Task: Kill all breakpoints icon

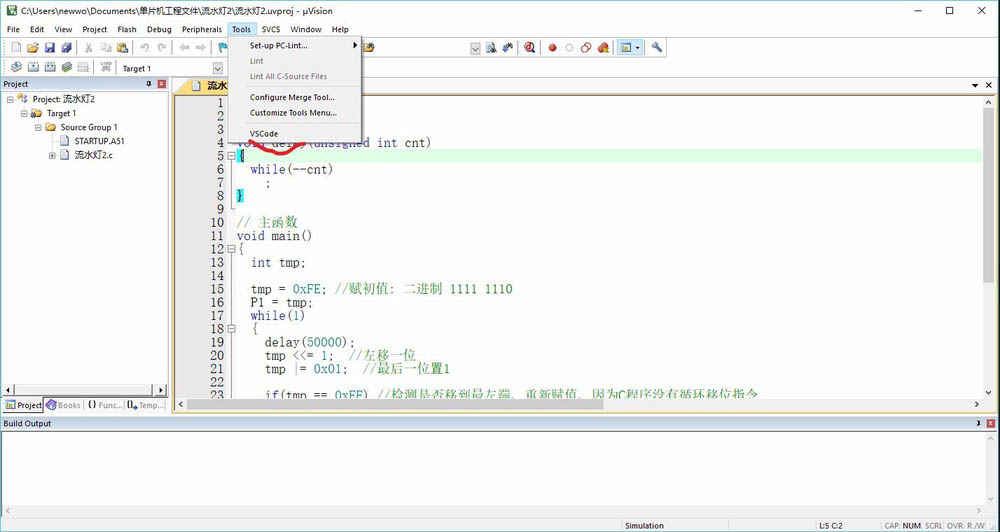Action: tap(603, 48)
